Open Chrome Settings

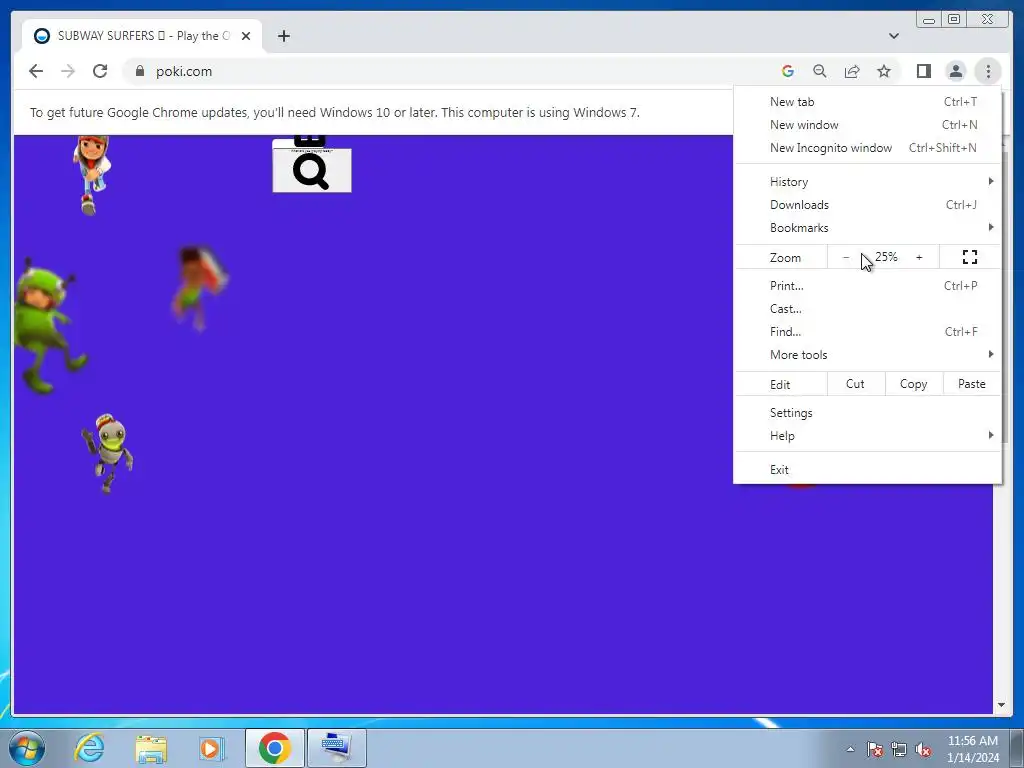(x=867, y=413)
